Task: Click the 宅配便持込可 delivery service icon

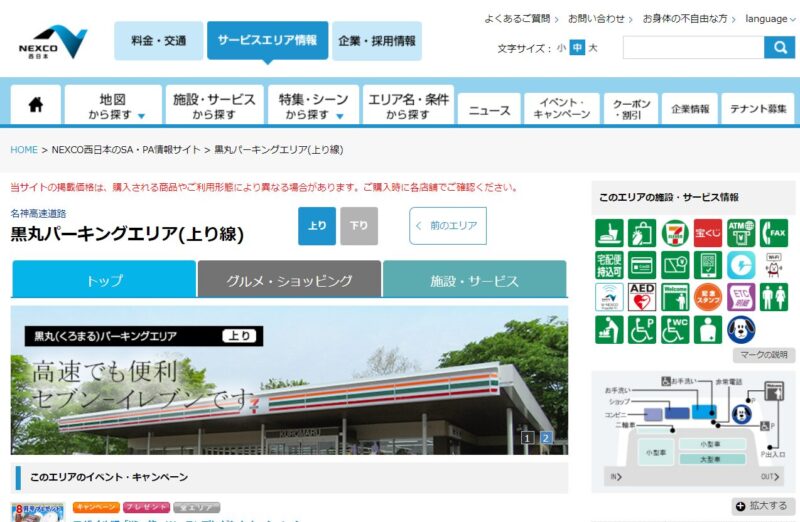Action: point(609,265)
